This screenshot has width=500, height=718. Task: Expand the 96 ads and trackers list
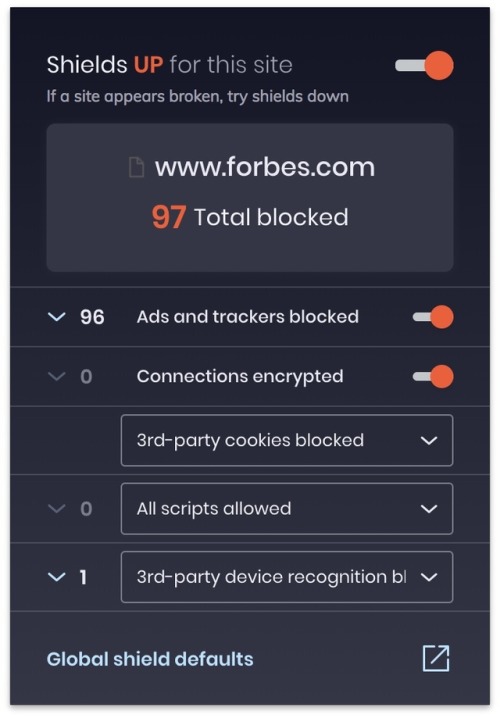click(x=57, y=317)
